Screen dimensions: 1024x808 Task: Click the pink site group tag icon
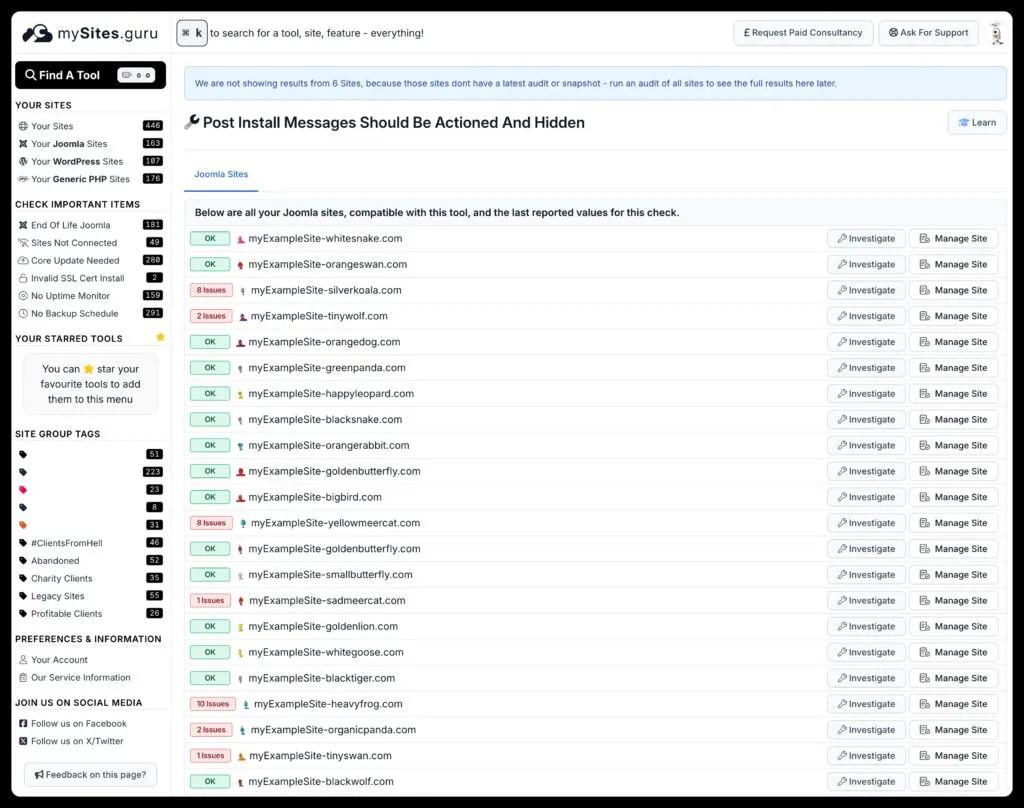click(23, 490)
